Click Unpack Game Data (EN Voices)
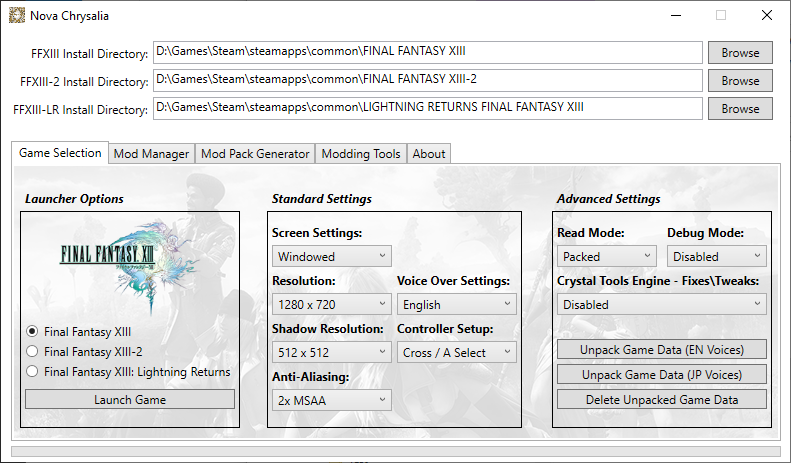 [661, 350]
